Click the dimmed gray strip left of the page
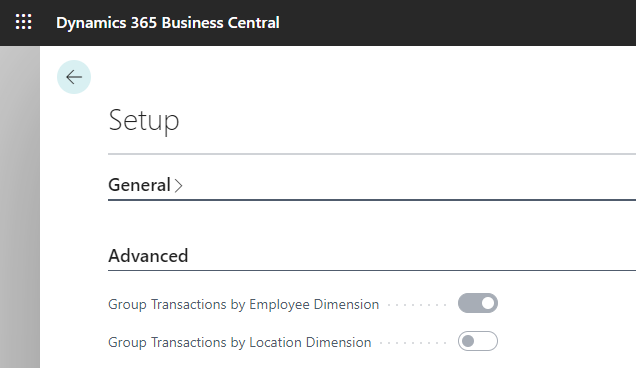Image resolution: width=636 pixels, height=368 pixels. click(20, 207)
